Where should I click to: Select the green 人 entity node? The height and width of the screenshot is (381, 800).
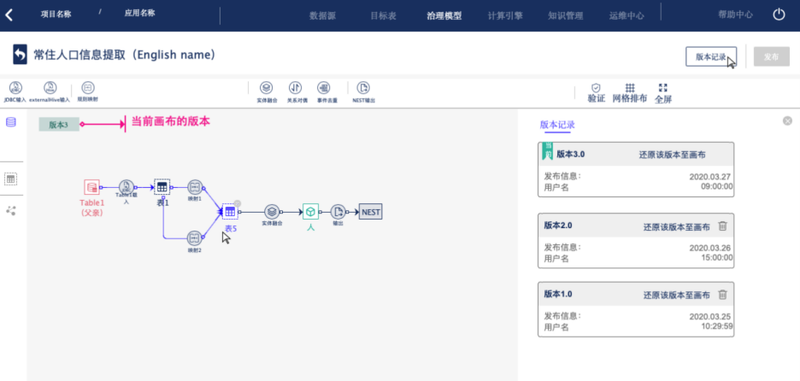[311, 211]
